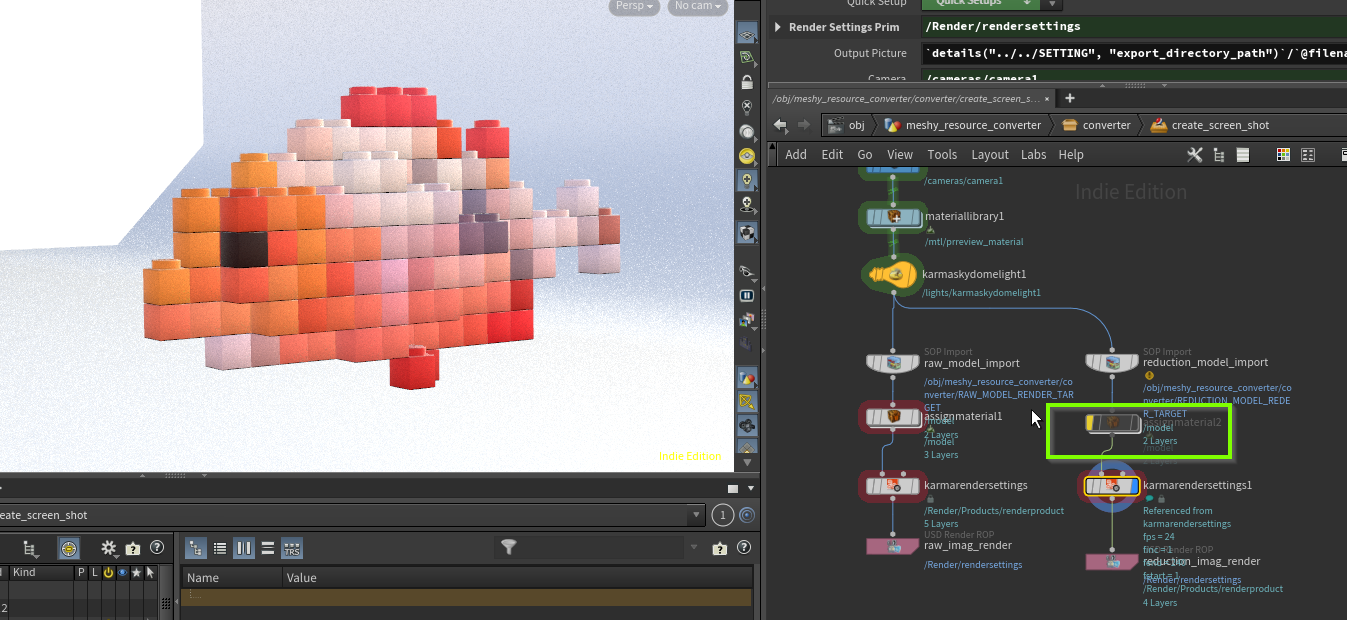Open the Quick Setups dropdown arrow

click(x=1051, y=4)
